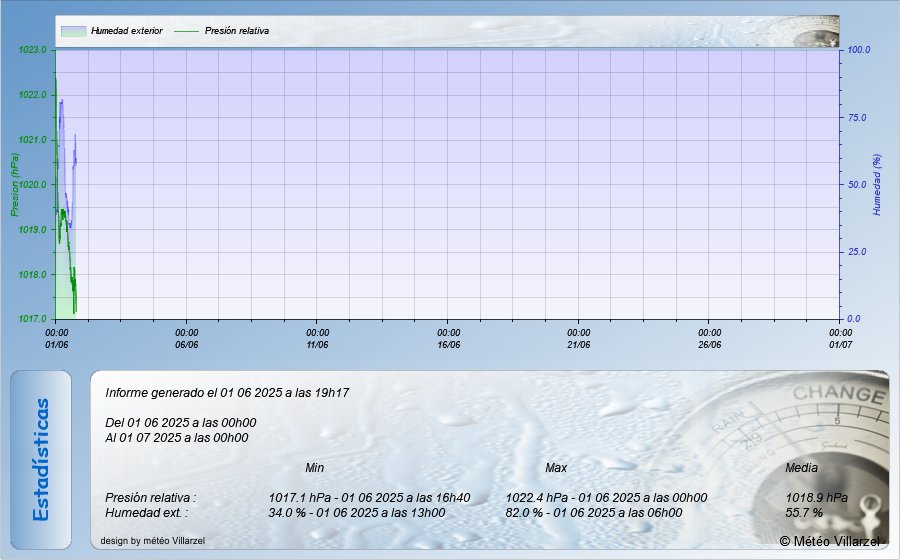Click the 'Informe generado el 01 06 2025' line
The image size is (900, 560).
227,393
